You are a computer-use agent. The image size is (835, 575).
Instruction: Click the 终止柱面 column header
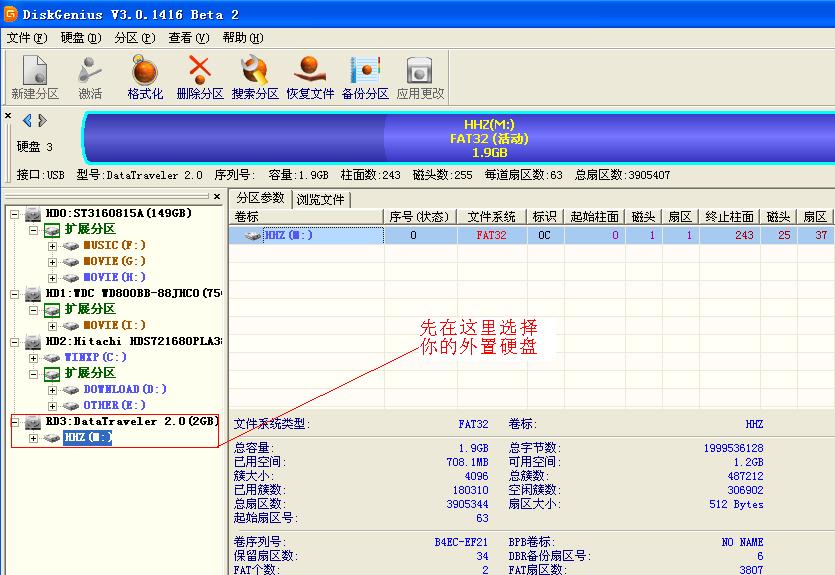pos(729,217)
